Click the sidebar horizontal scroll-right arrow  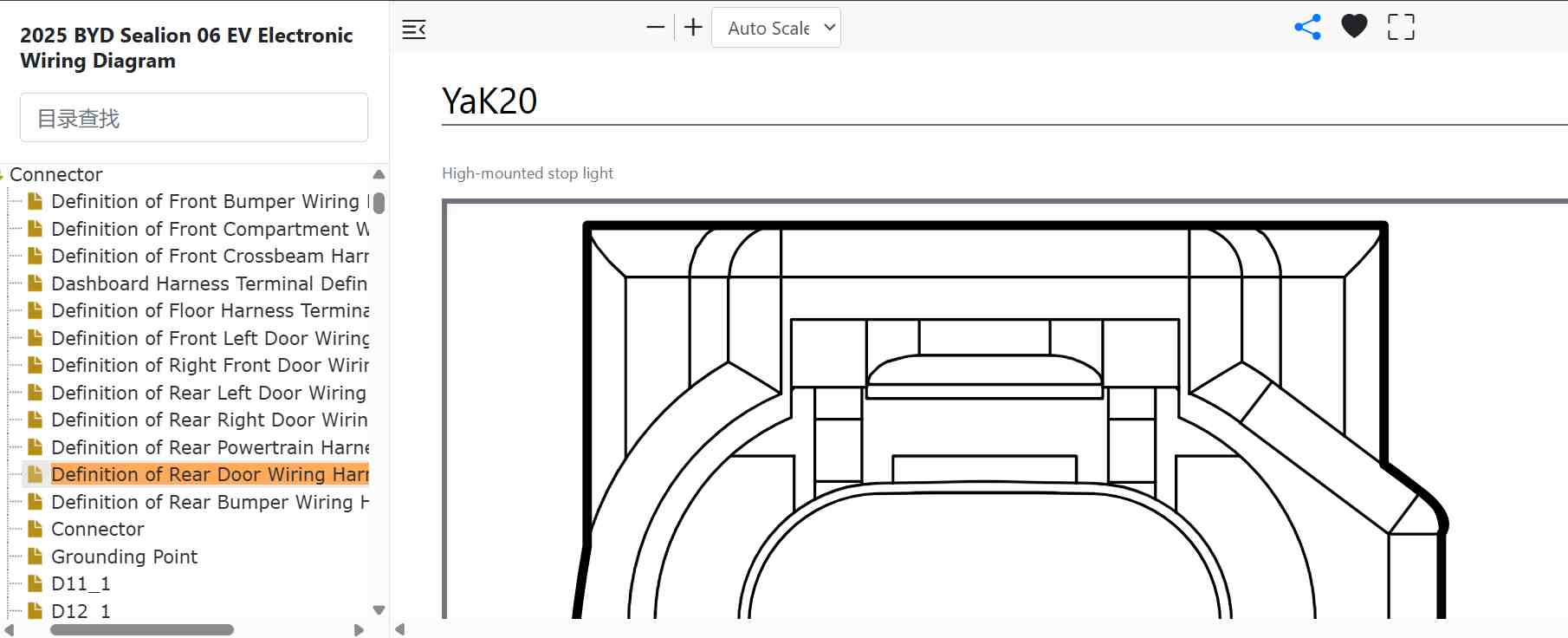pos(359,630)
